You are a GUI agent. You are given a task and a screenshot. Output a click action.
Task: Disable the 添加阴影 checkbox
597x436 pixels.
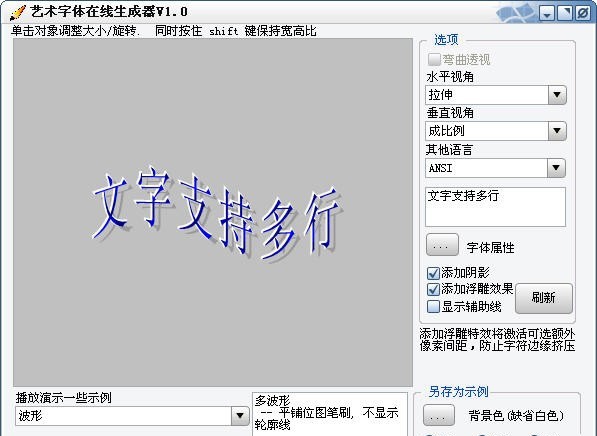click(x=433, y=273)
